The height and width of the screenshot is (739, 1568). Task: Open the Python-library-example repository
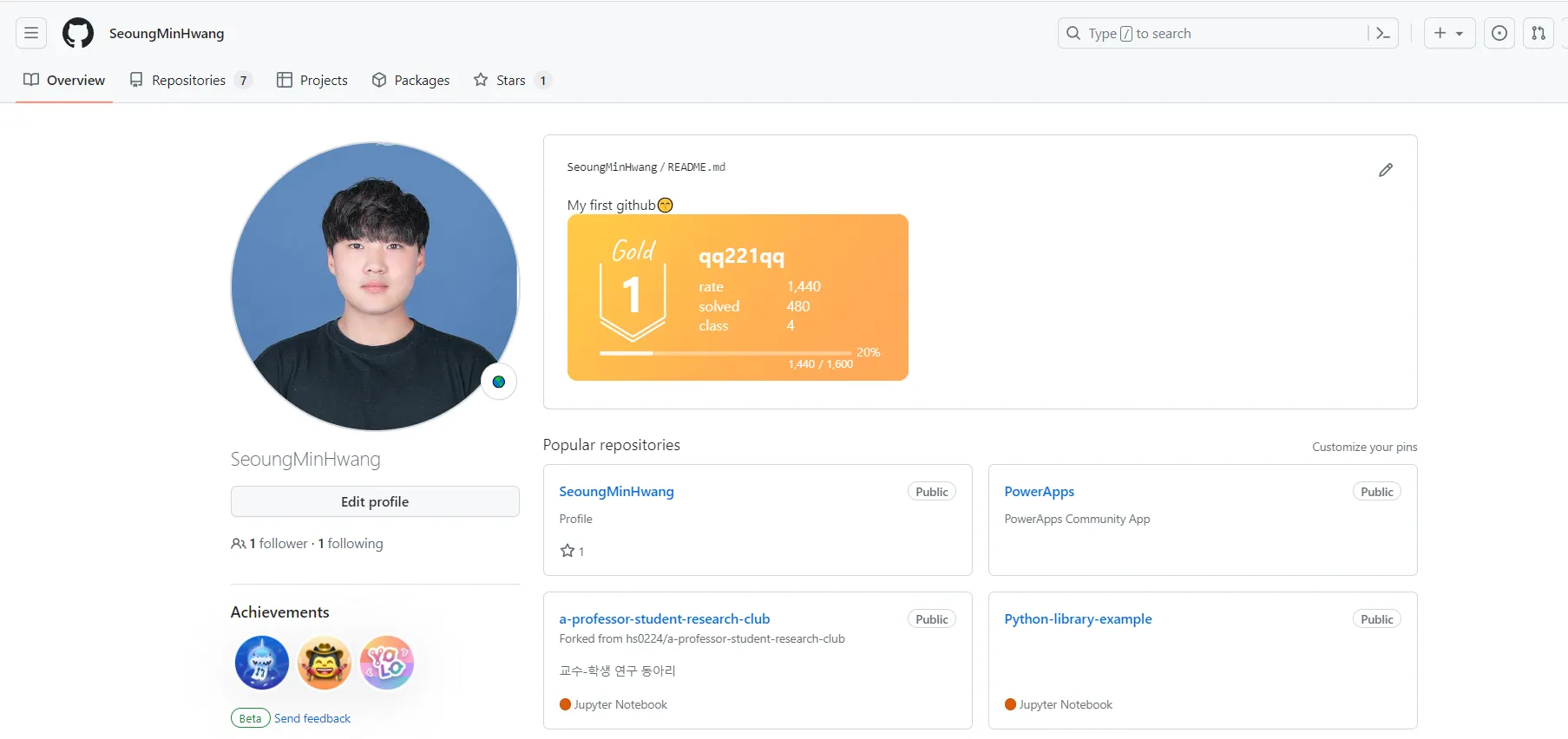(x=1078, y=618)
